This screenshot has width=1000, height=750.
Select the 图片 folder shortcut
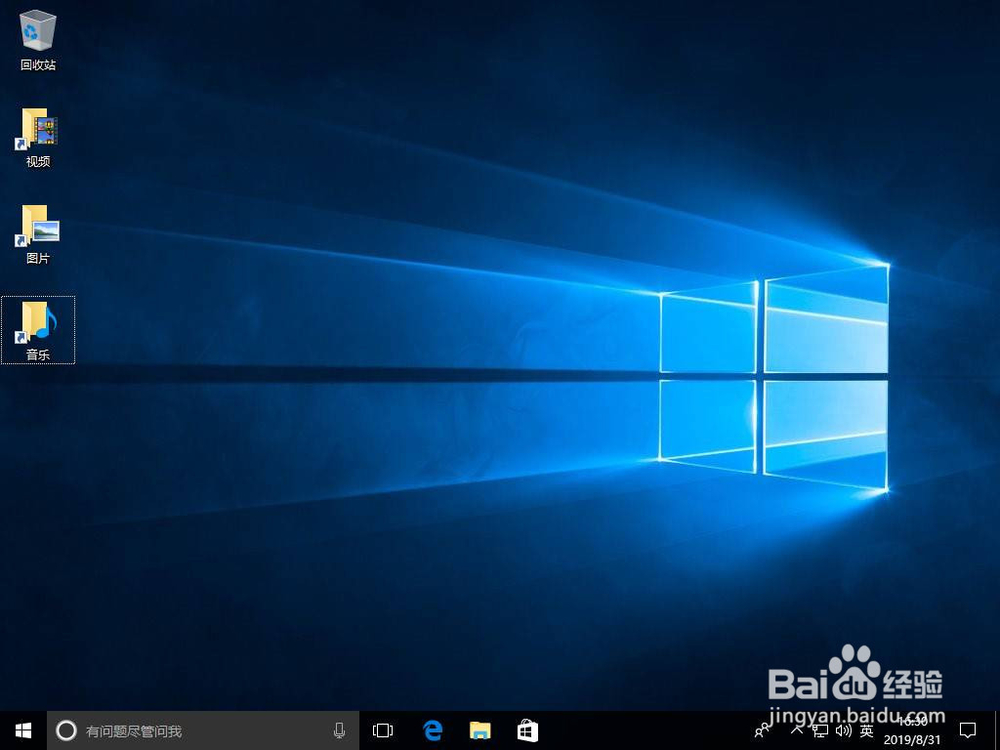pos(38,234)
